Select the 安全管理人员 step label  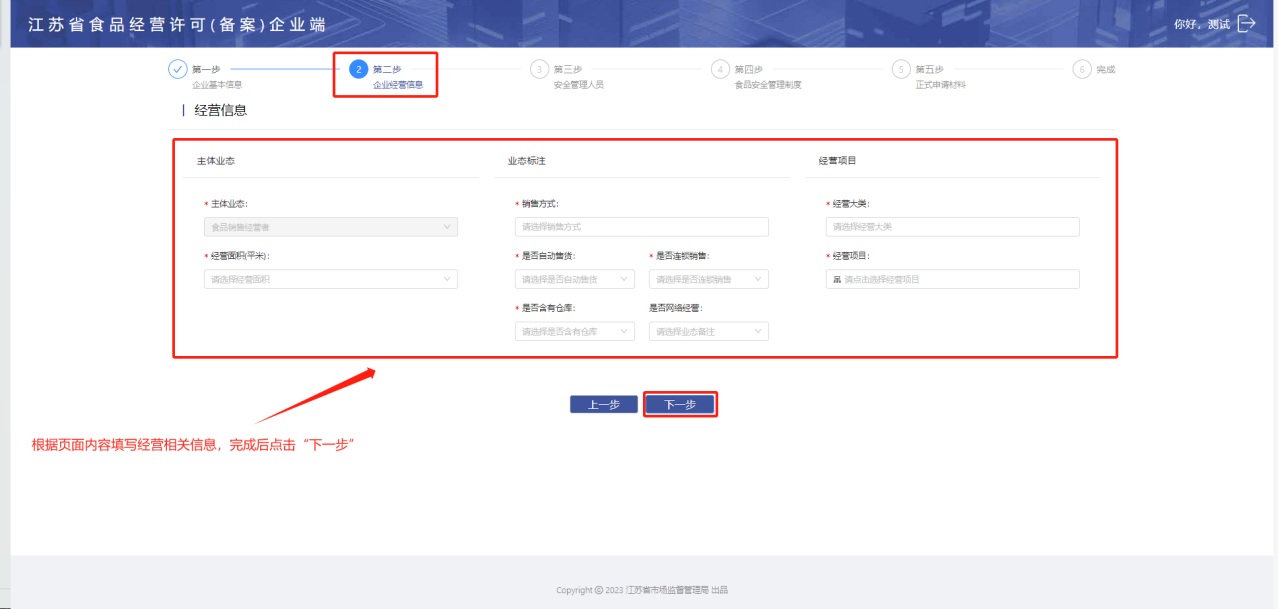coord(578,85)
